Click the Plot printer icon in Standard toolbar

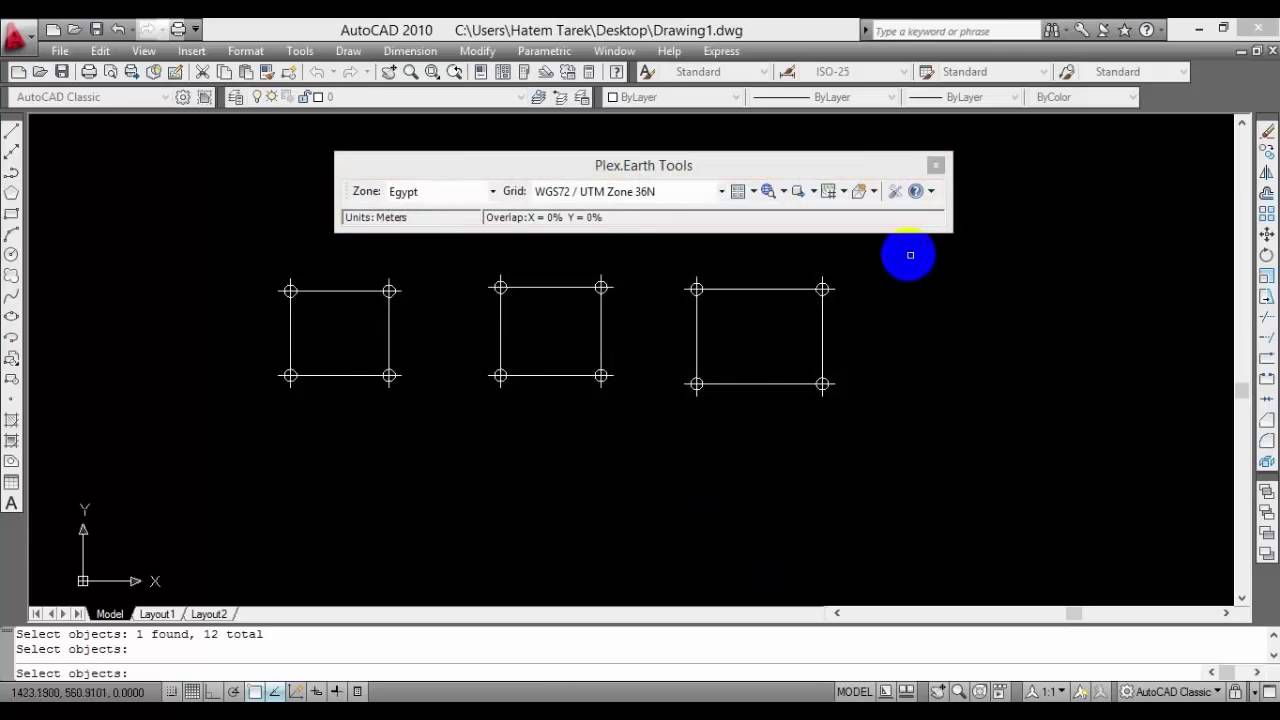(89, 72)
